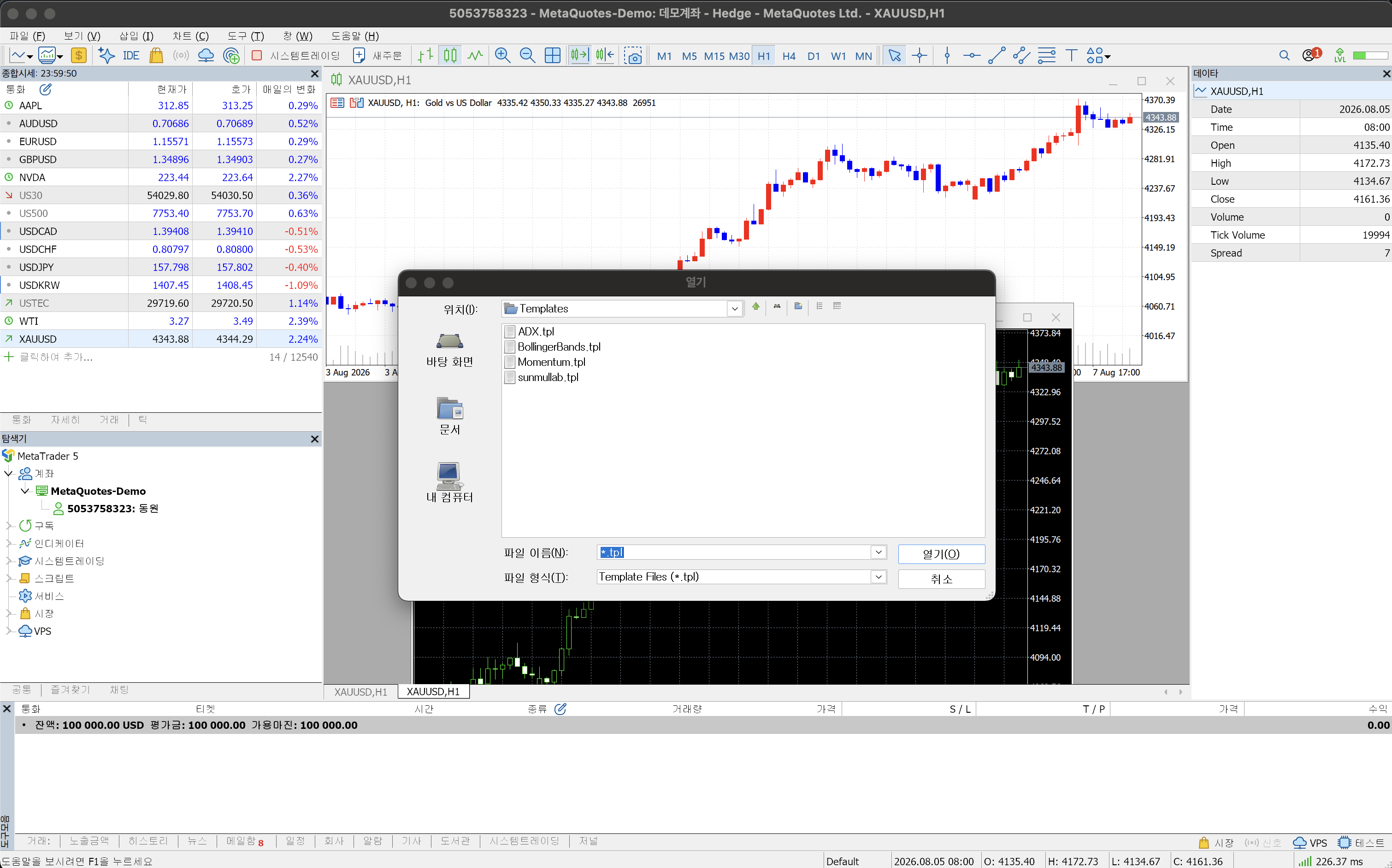
Task: Select the trendline drawing tool
Action: click(997, 56)
